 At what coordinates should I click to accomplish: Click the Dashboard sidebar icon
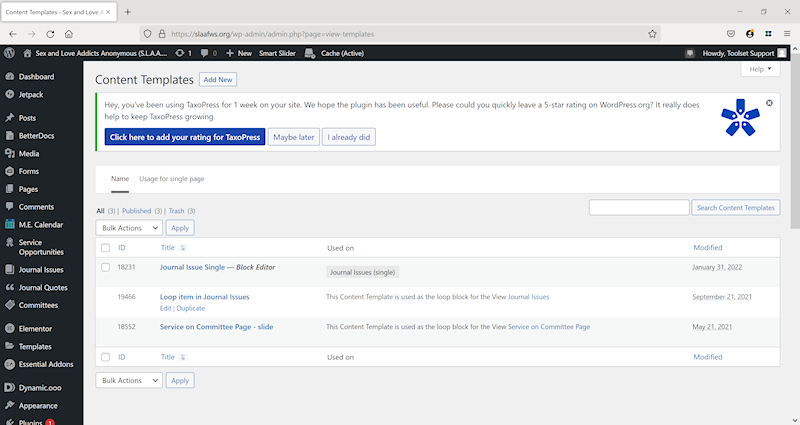10,77
